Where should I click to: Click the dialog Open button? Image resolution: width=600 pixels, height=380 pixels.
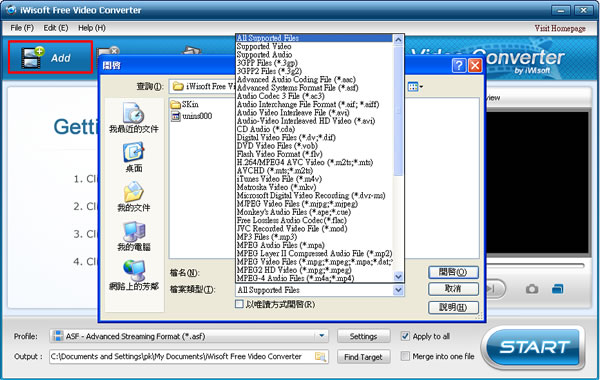453,272
